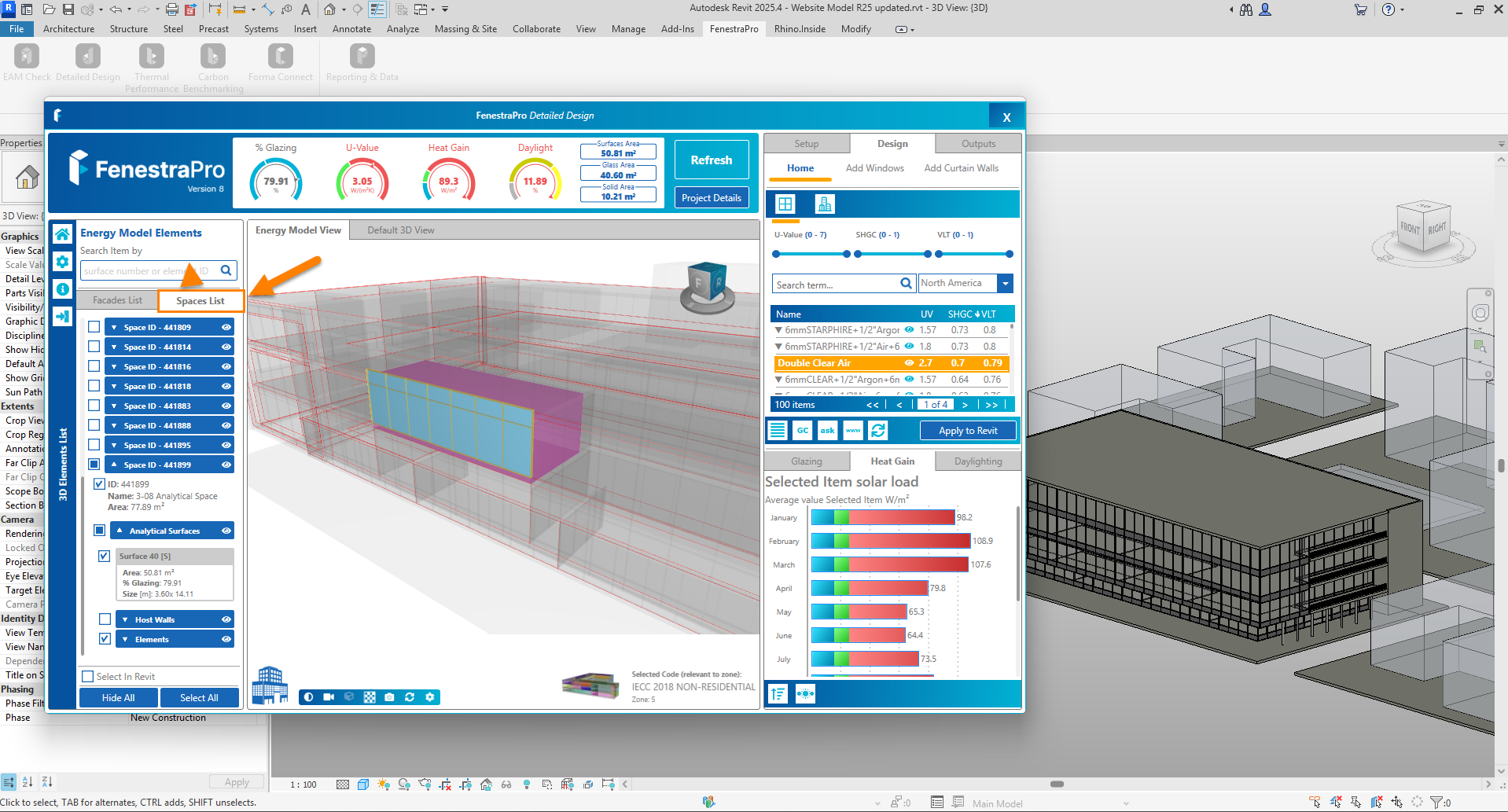Open the EAM Check ribbon tool
The image size is (1508, 812).
[27, 63]
